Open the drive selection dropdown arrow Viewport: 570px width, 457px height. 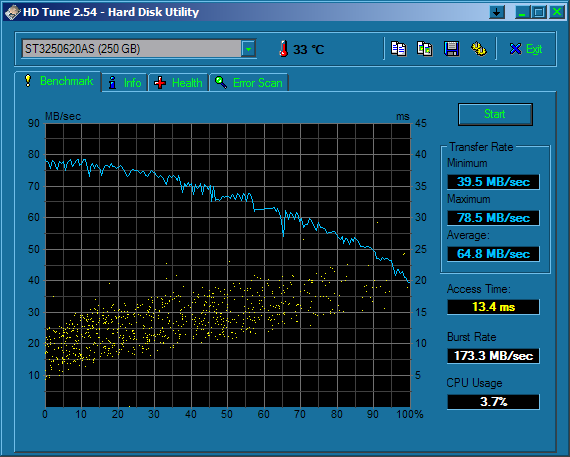pyautogui.click(x=249, y=49)
